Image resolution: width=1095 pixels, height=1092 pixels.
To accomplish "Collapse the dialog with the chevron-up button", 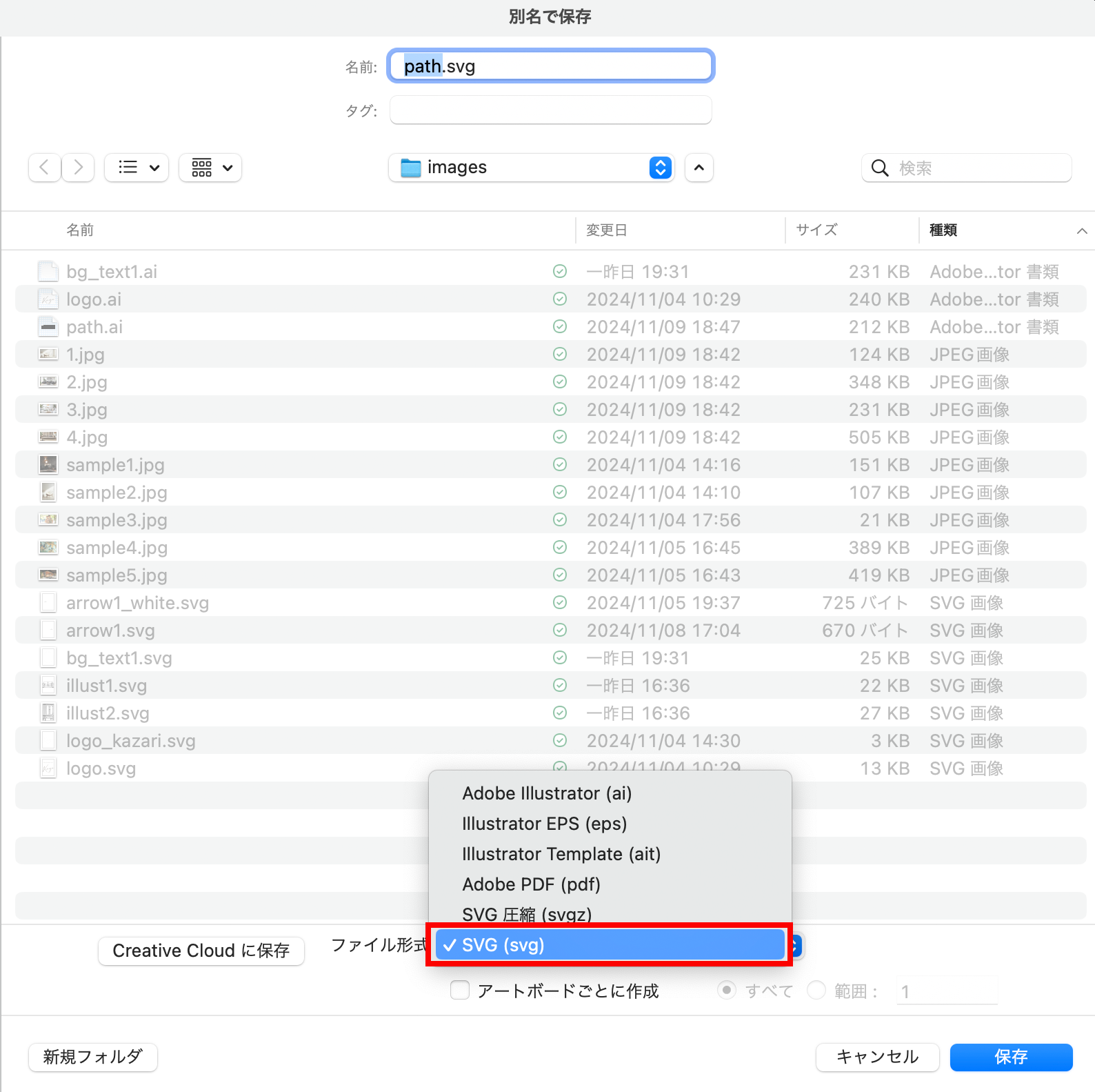I will [699, 168].
